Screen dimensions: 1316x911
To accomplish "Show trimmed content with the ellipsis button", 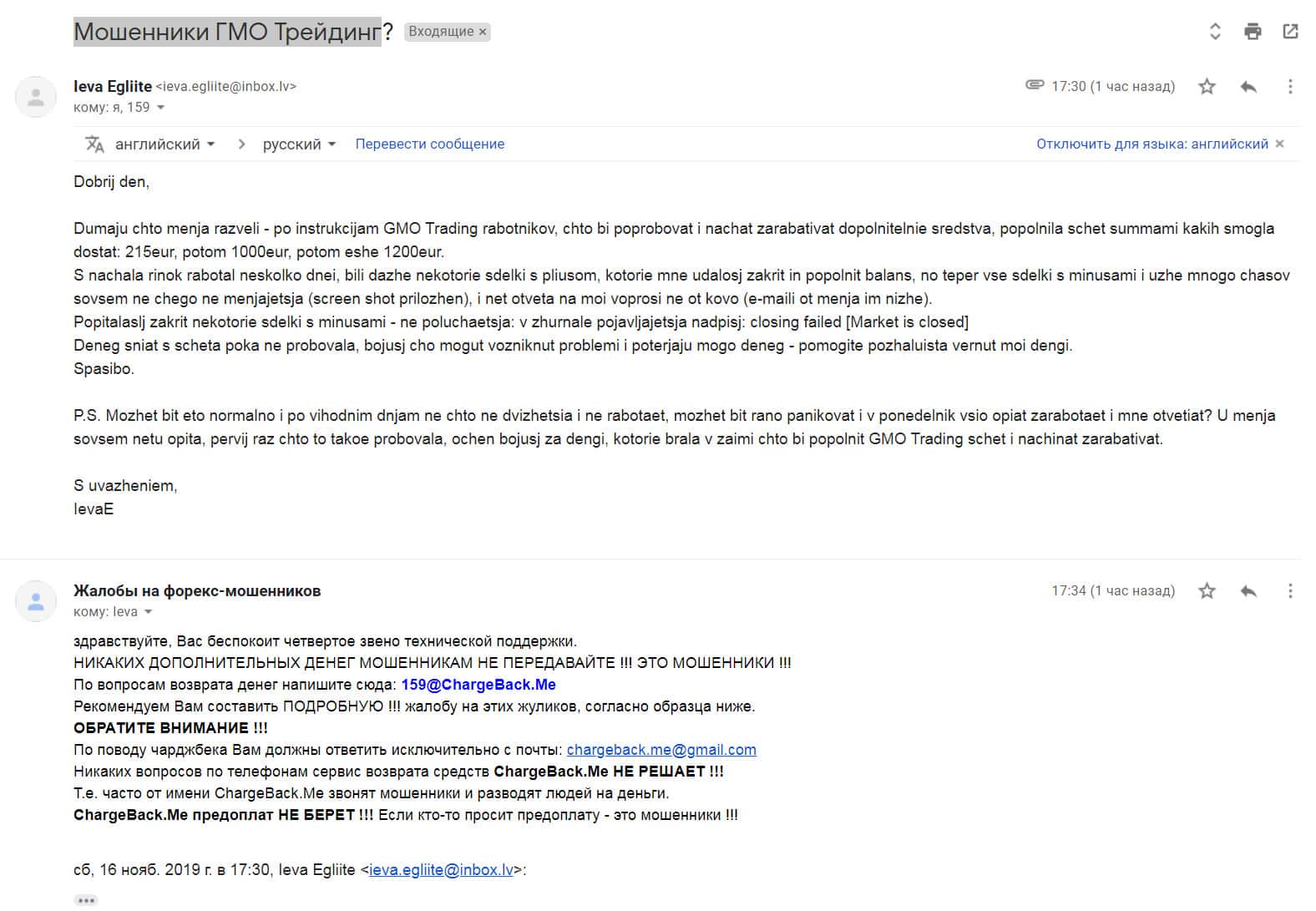I will pos(86,900).
